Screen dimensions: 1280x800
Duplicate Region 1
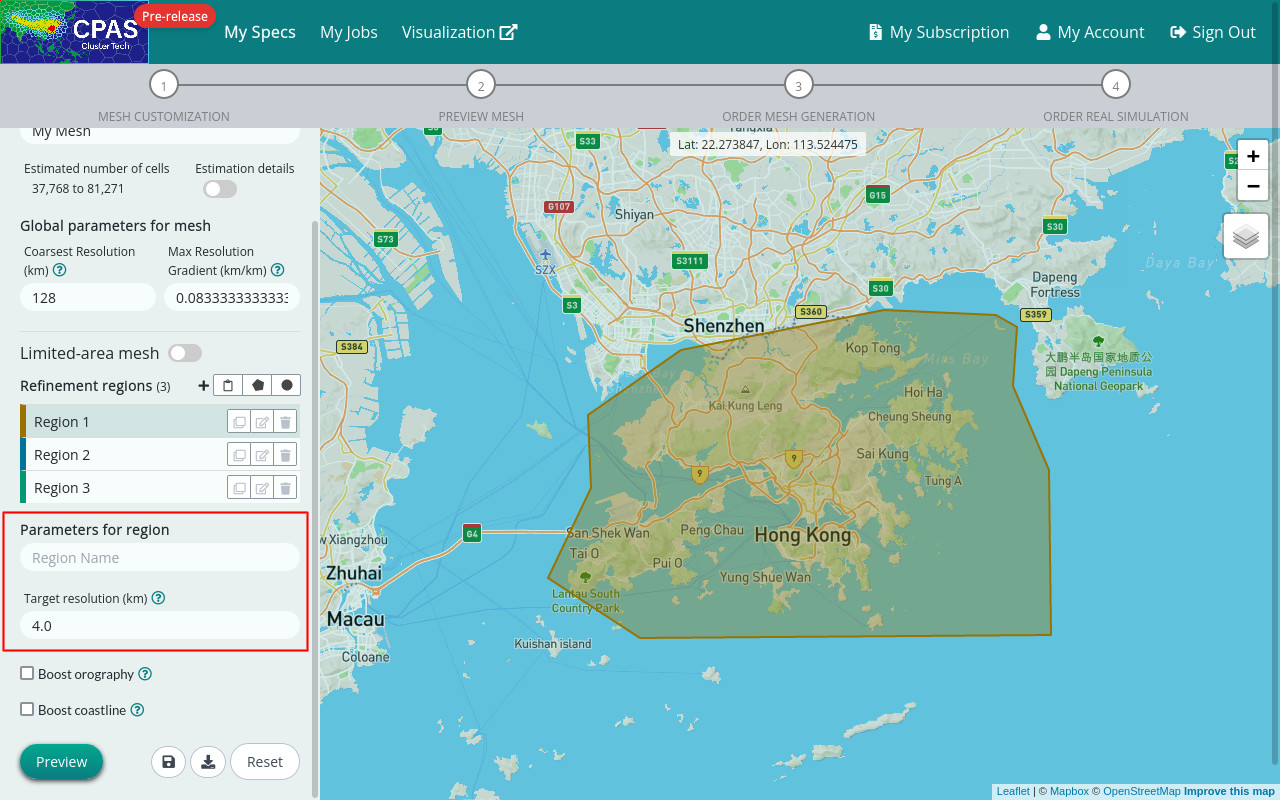click(239, 422)
